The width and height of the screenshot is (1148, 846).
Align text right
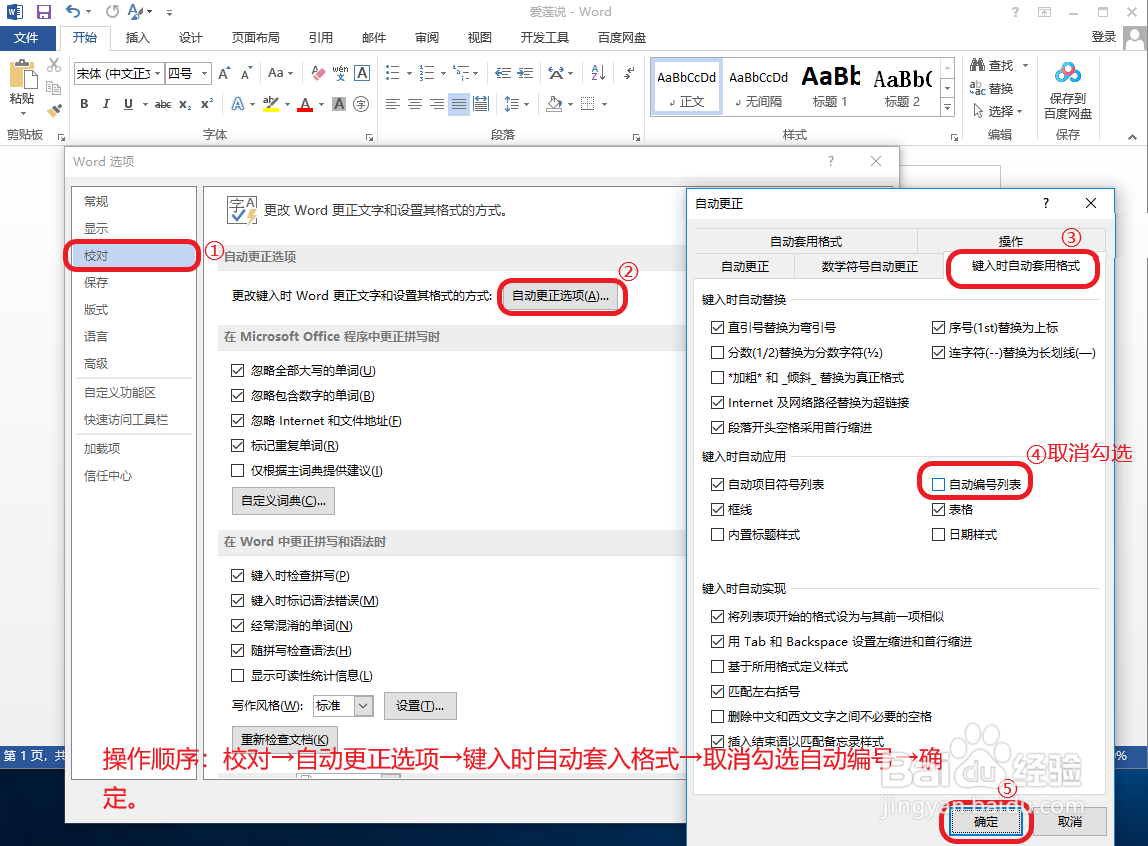coord(436,104)
